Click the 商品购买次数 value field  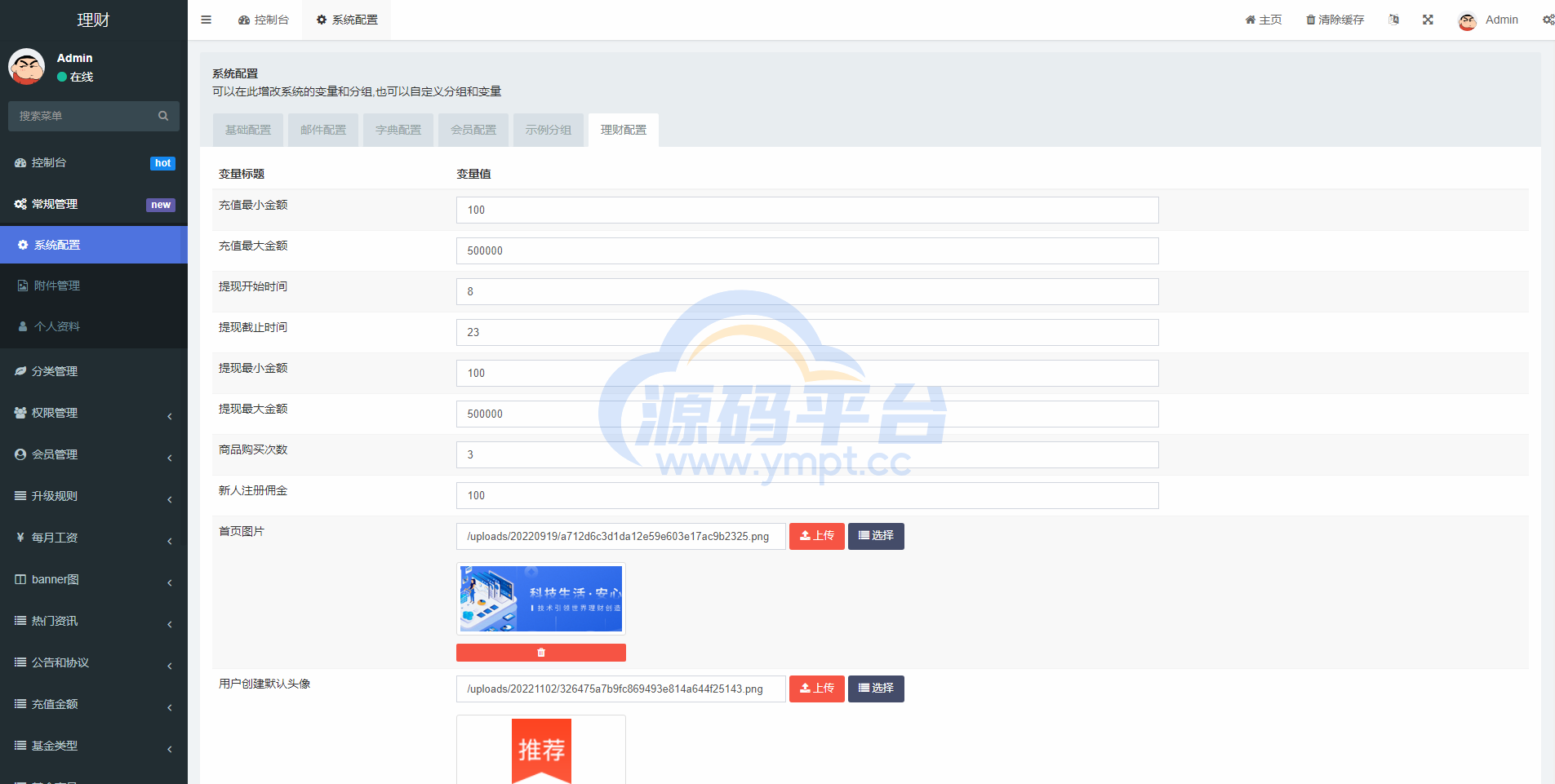[x=807, y=454]
